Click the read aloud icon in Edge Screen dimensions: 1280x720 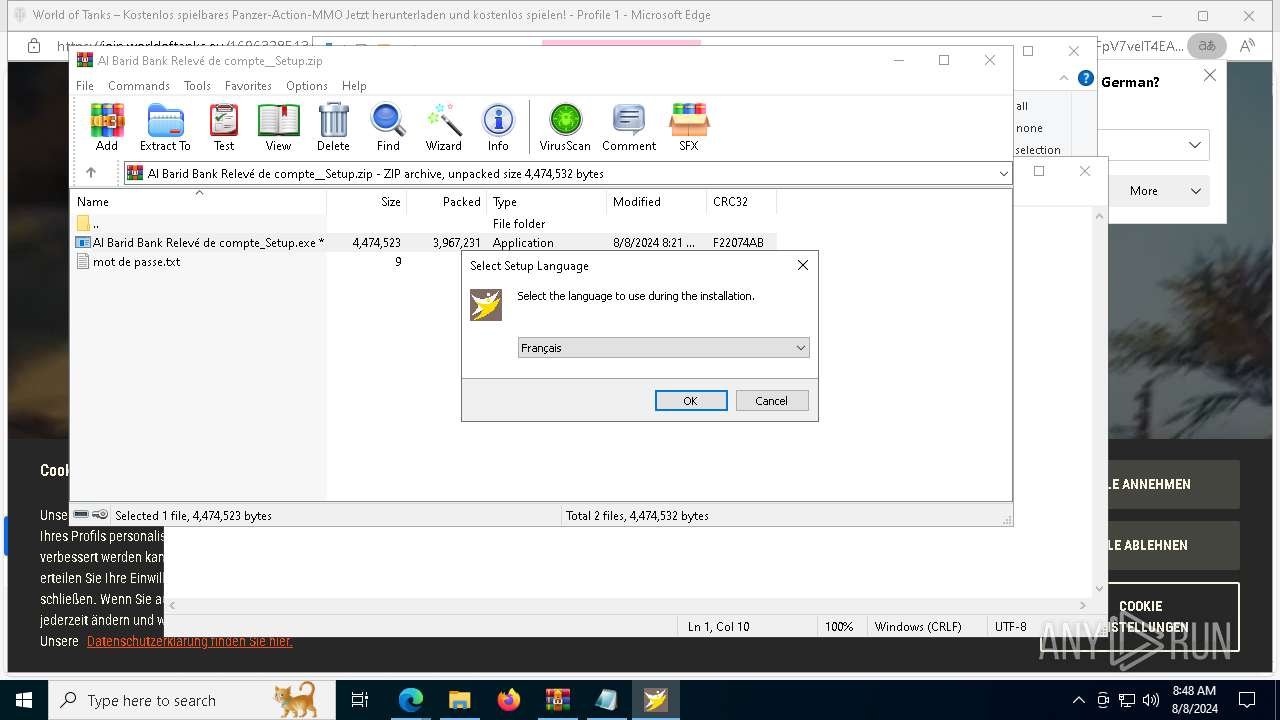[1247, 46]
